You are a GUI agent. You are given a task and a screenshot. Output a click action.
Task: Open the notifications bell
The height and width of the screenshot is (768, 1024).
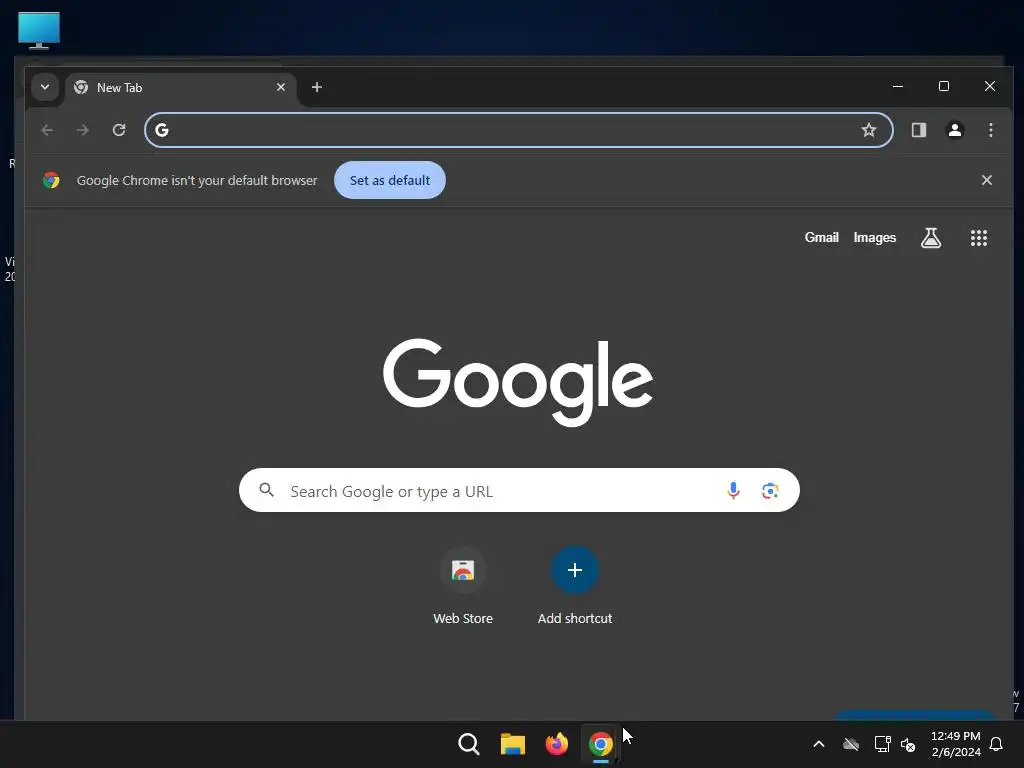[x=997, y=744]
